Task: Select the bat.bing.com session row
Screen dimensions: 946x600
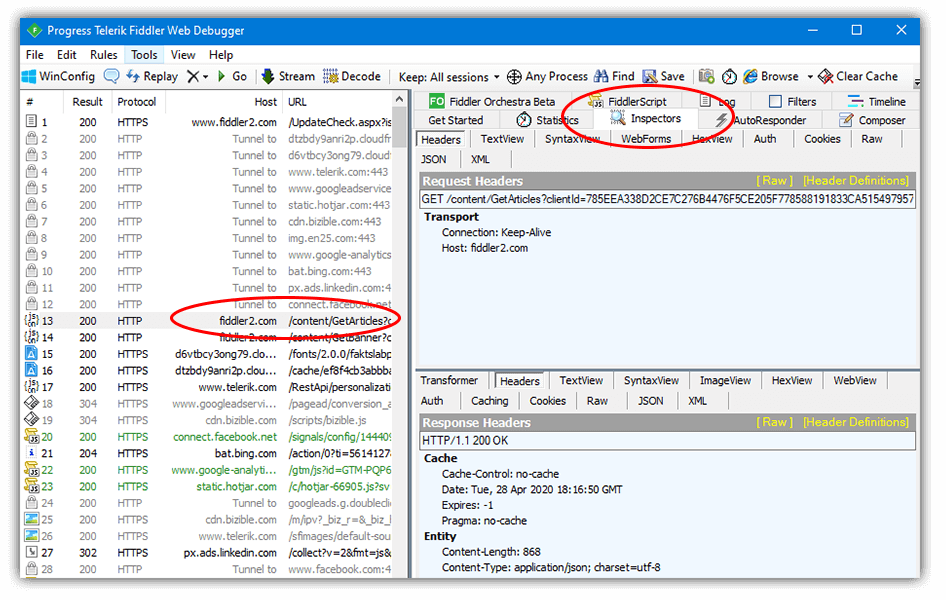Action: tap(208, 453)
